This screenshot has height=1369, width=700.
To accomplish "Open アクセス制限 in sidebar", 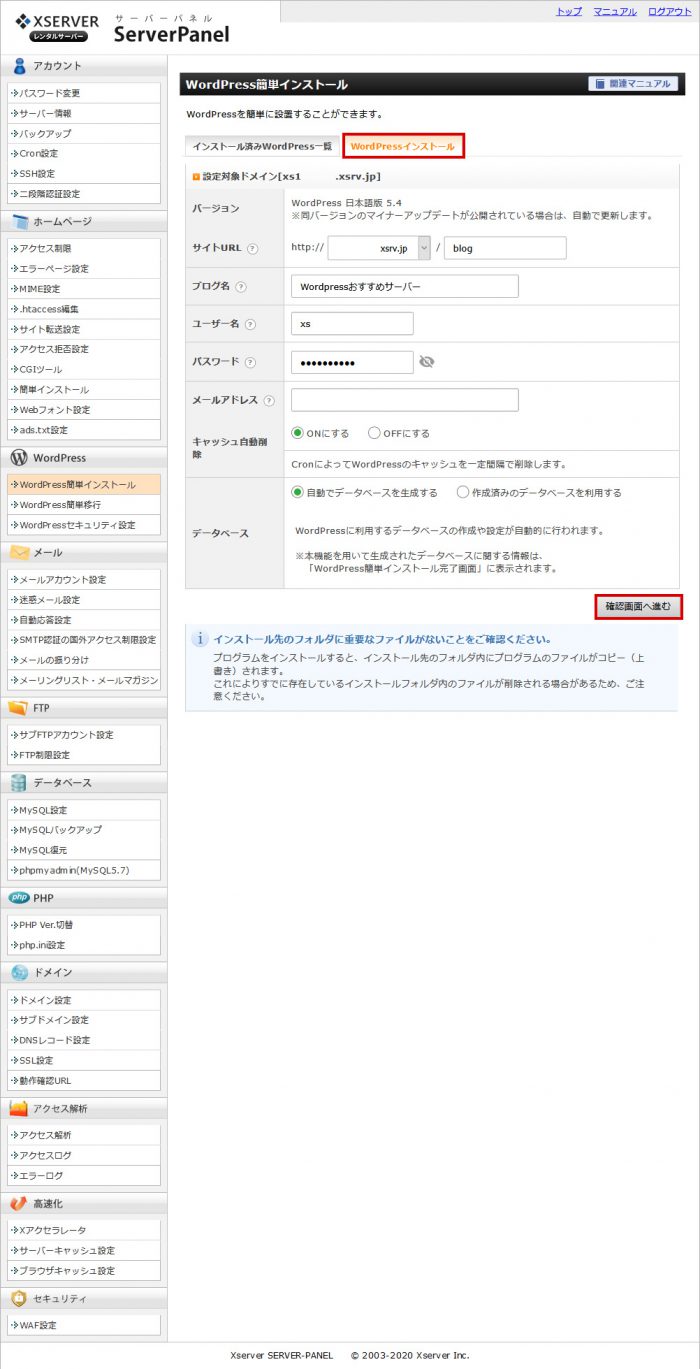I will 84,248.
